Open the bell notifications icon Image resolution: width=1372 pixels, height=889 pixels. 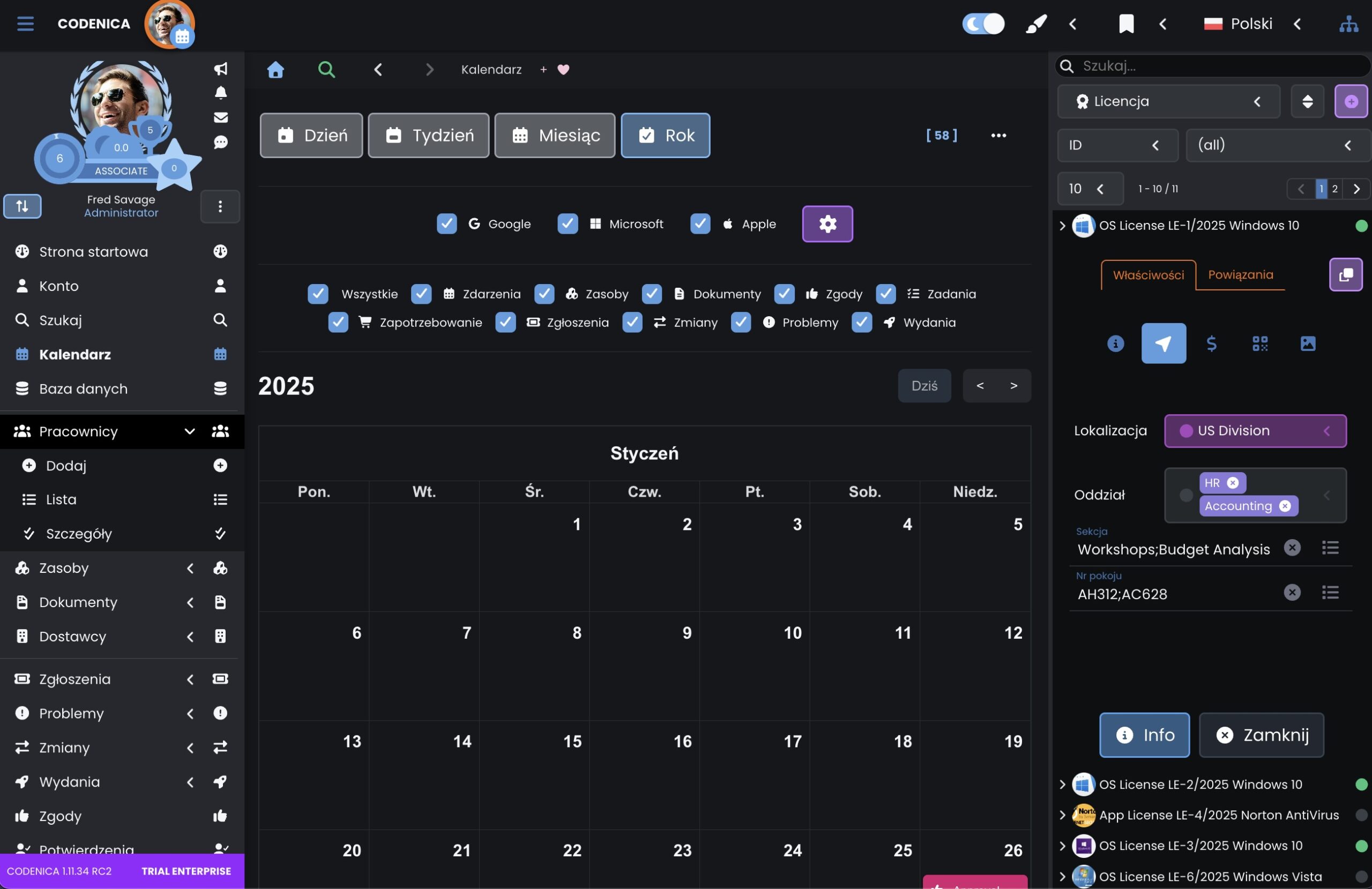pos(220,93)
